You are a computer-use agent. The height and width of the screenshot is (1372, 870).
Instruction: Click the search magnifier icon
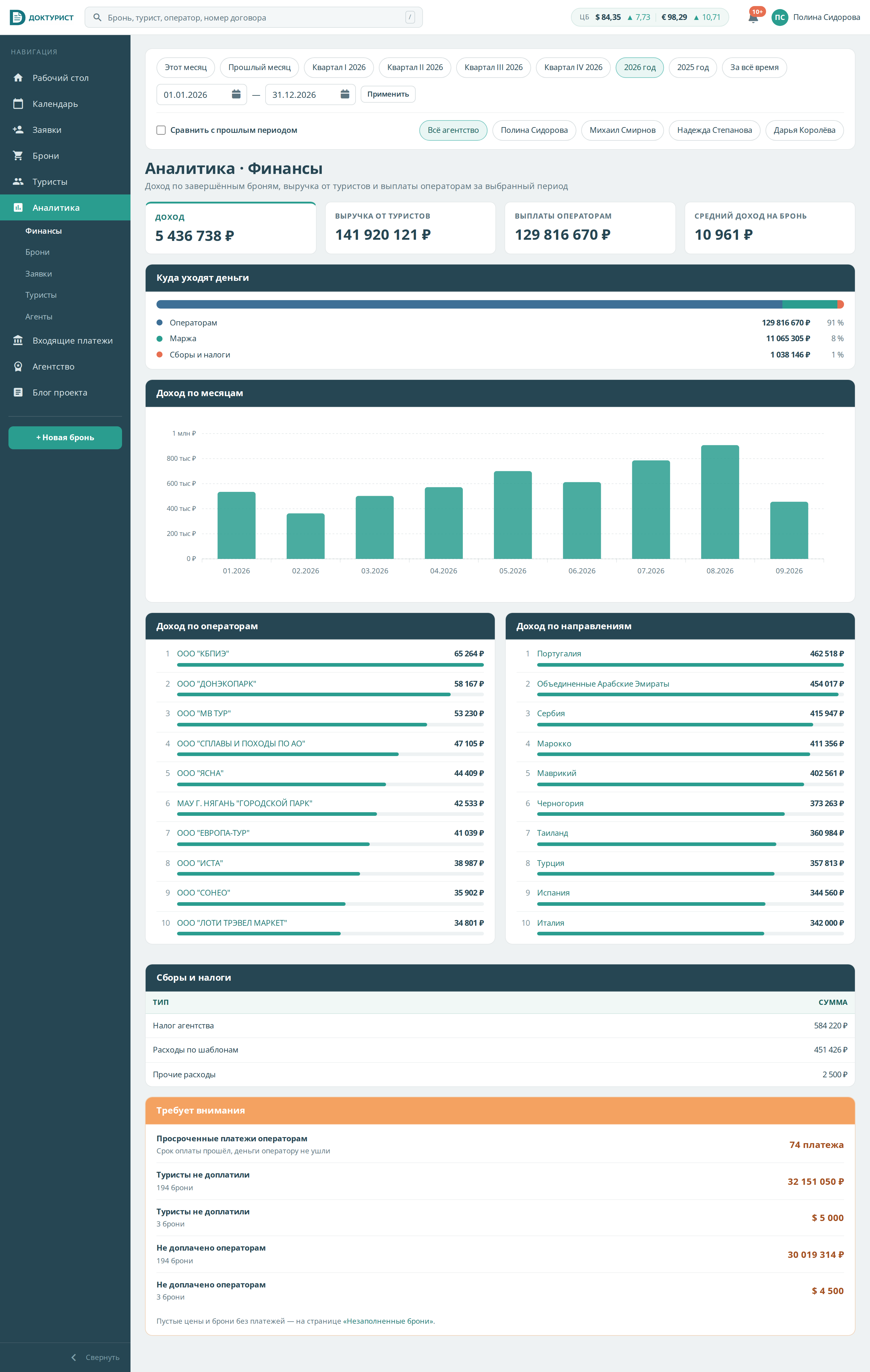(98, 18)
